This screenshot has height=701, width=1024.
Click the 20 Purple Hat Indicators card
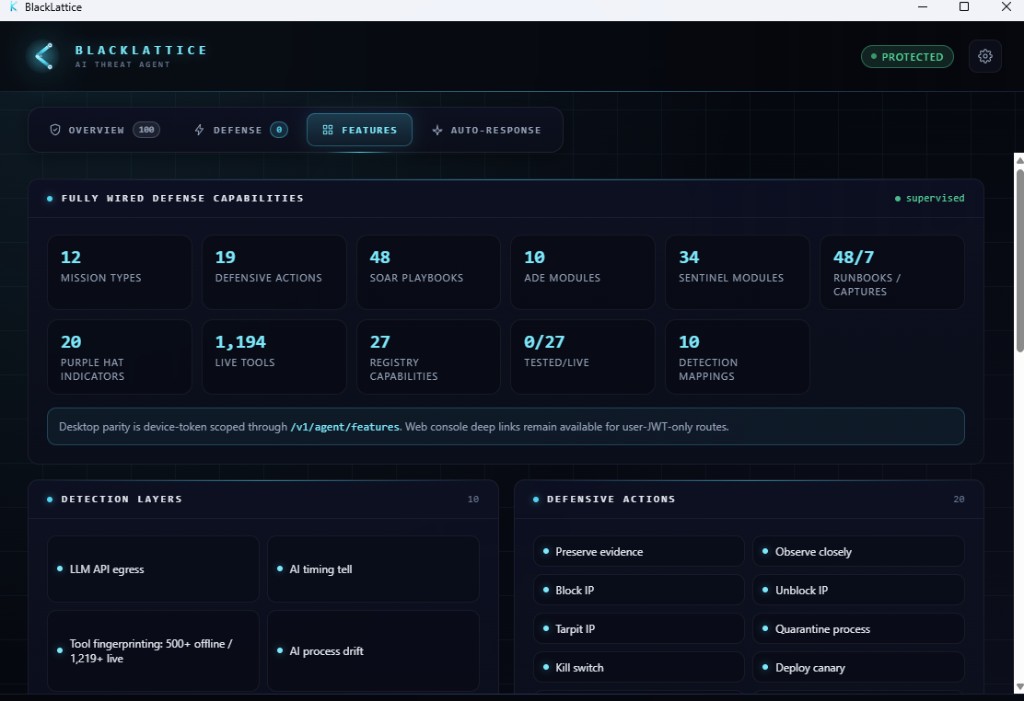[x=120, y=357]
